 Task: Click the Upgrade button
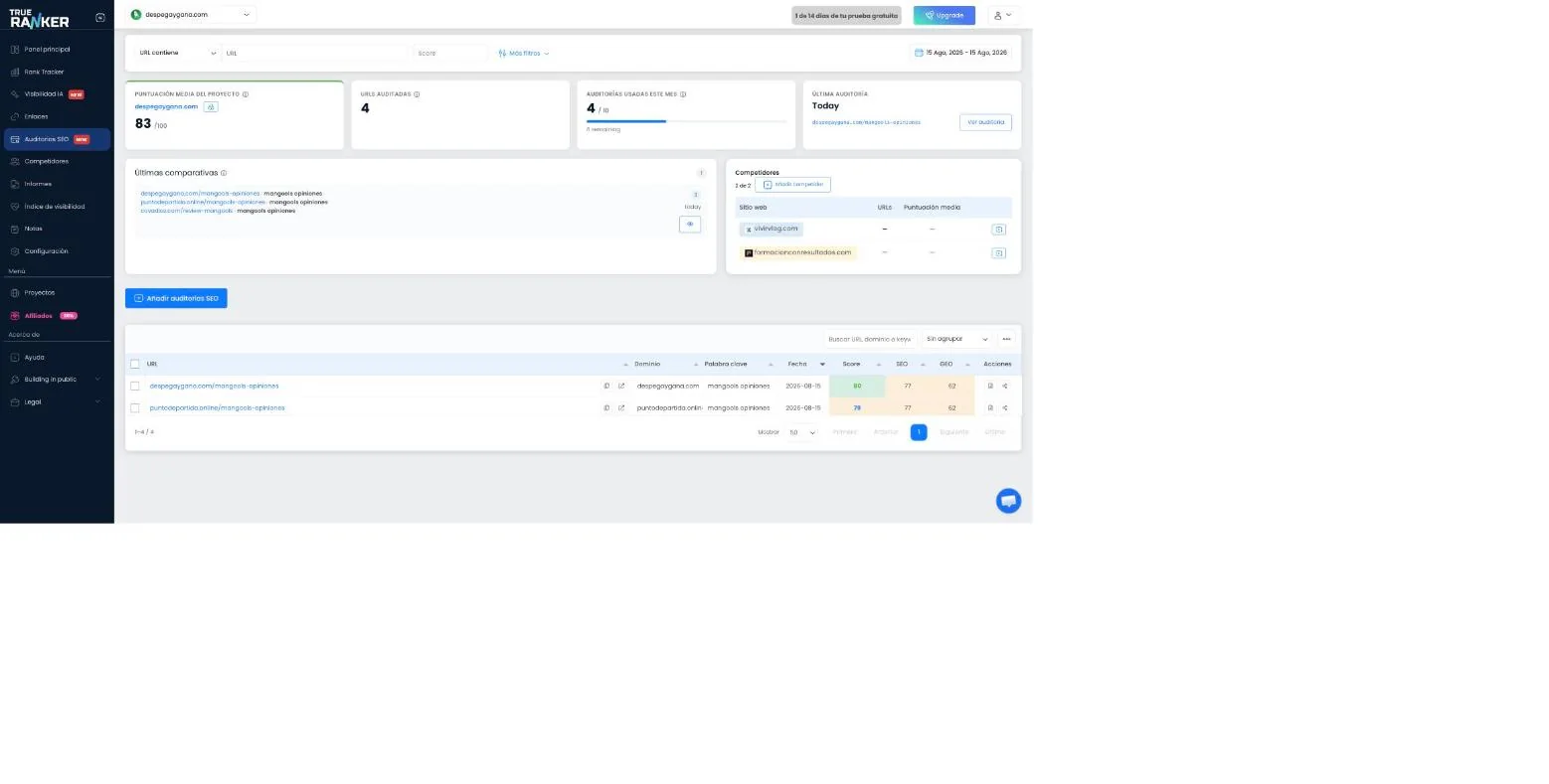coord(945,15)
